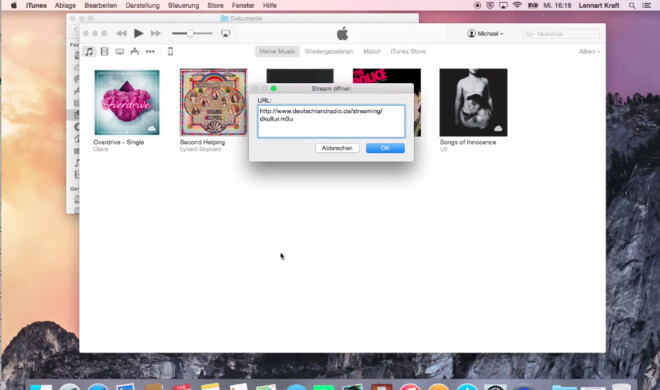Open the Fenster menu
660x390 pixels.
tap(243, 5)
